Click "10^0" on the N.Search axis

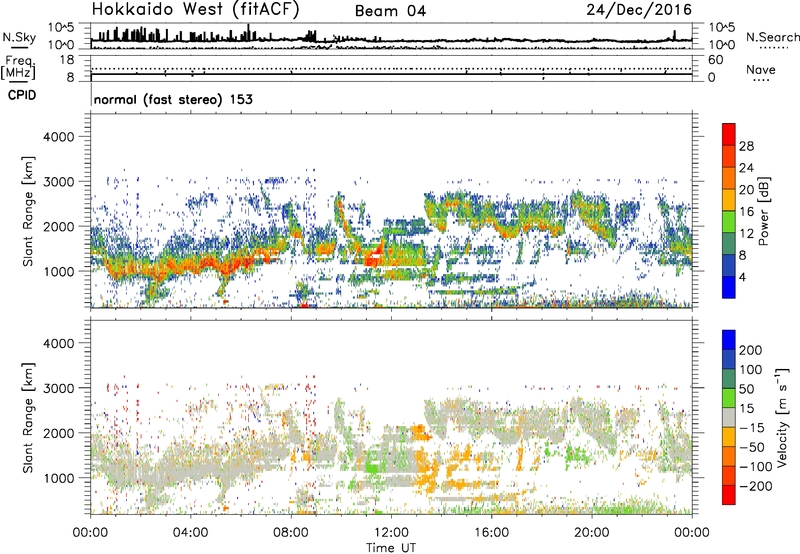[x=721, y=45]
